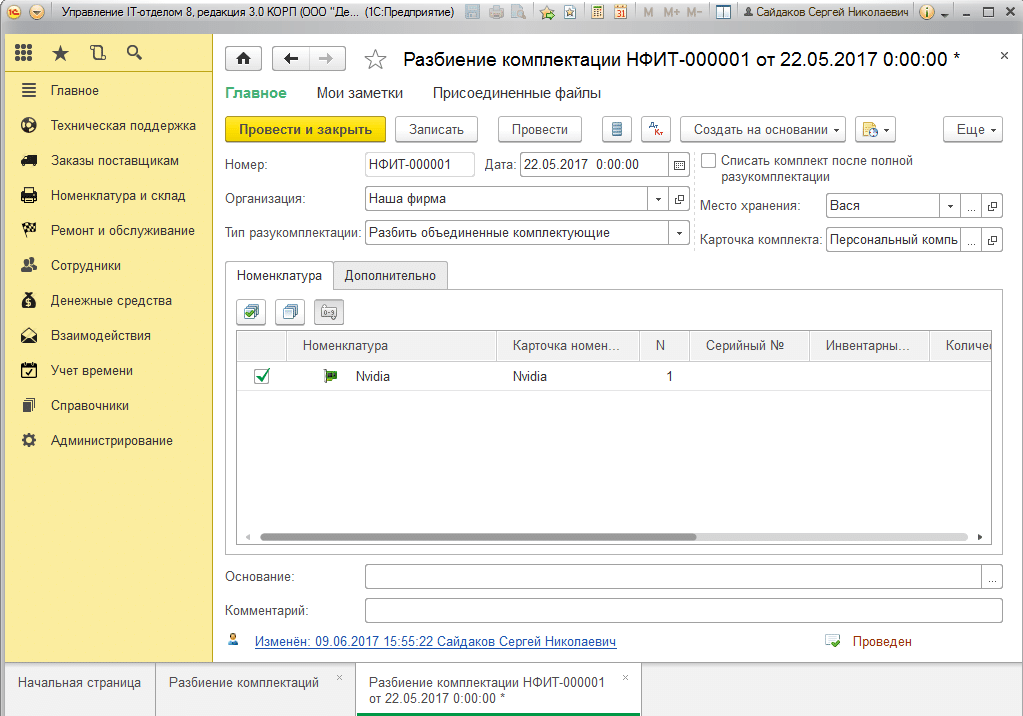This screenshot has width=1023, height=716.
Task: Sort by Серийный № column header
Action: pos(749,346)
